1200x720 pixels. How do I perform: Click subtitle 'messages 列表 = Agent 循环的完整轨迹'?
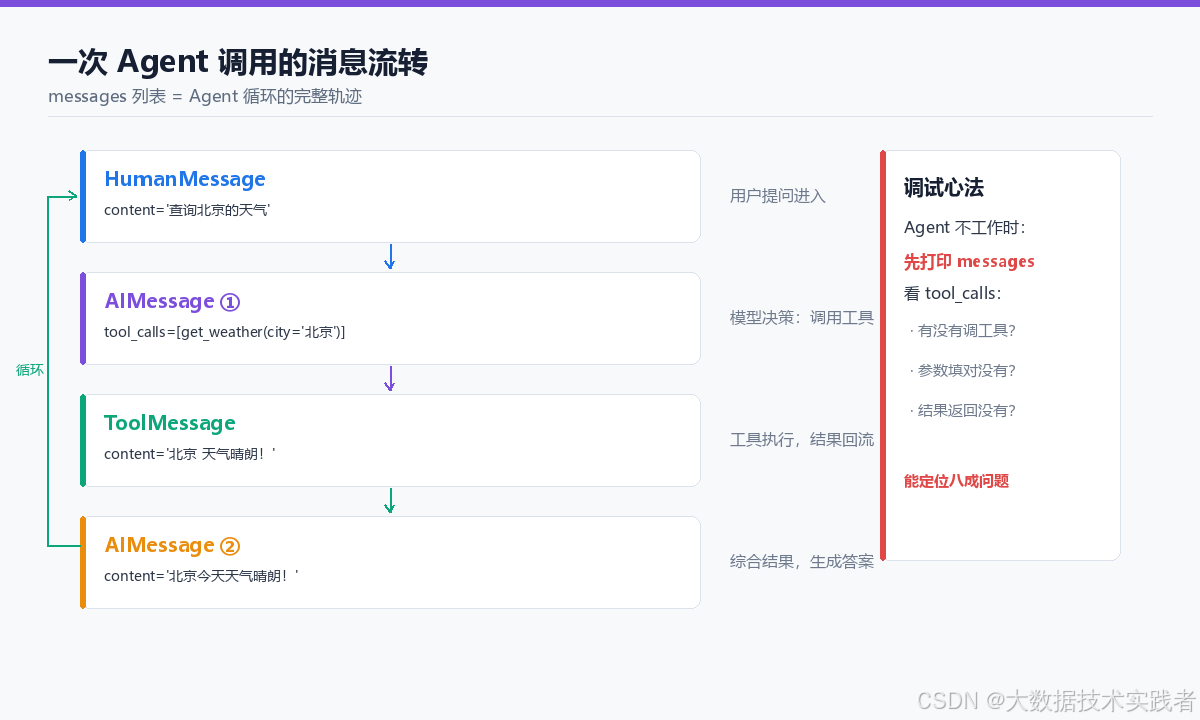pos(205,97)
